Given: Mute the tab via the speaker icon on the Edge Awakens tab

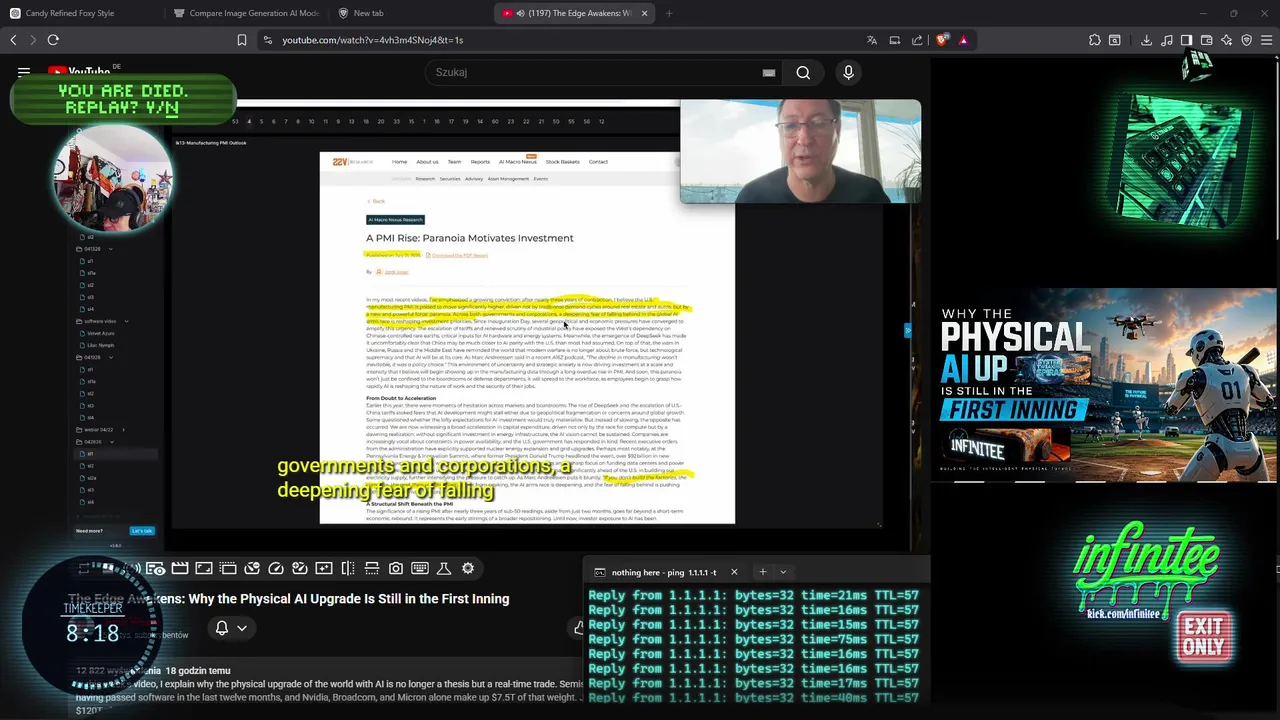Looking at the screenshot, I should tap(520, 13).
